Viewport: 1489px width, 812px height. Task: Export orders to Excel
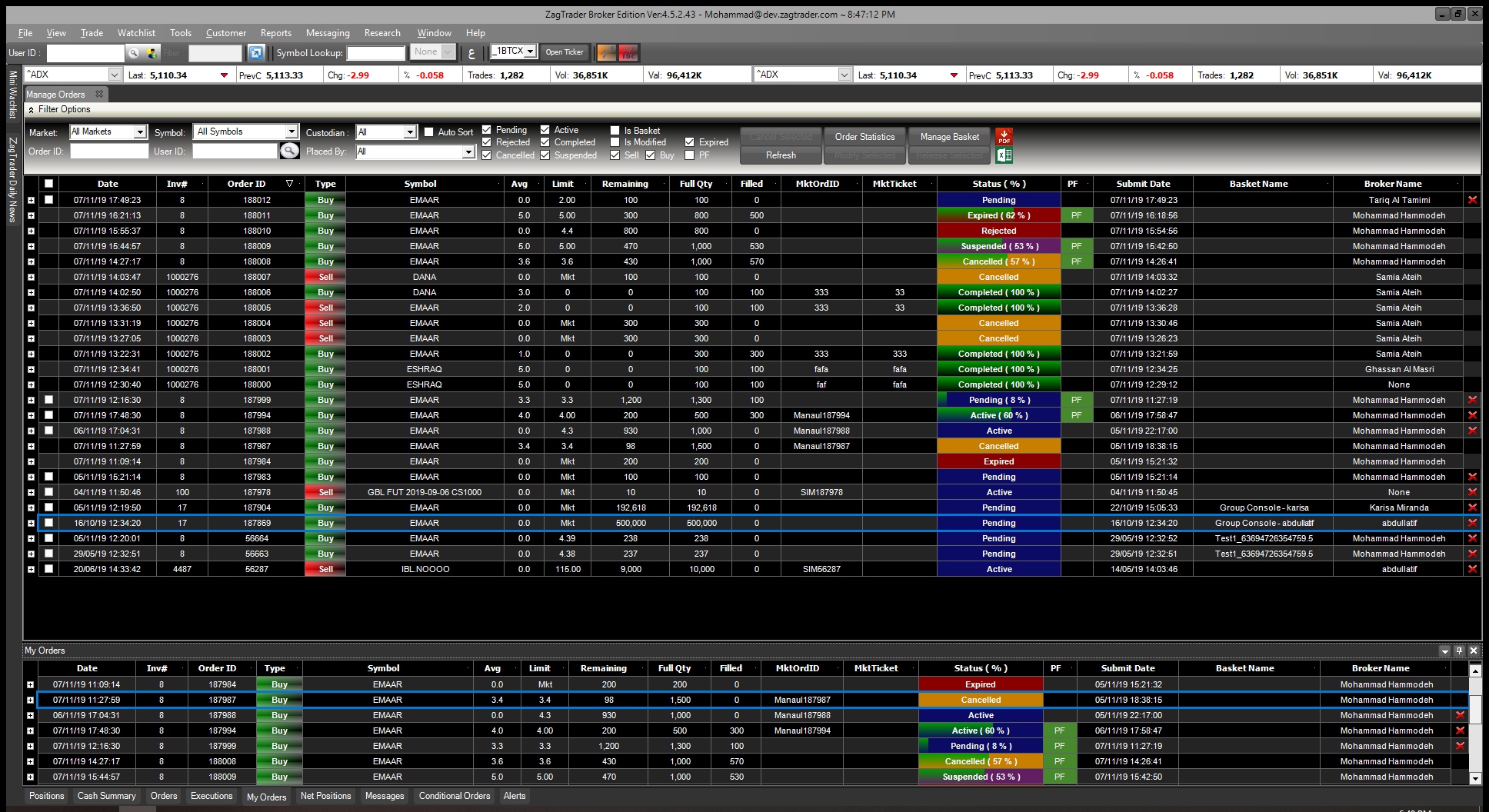(x=1004, y=155)
